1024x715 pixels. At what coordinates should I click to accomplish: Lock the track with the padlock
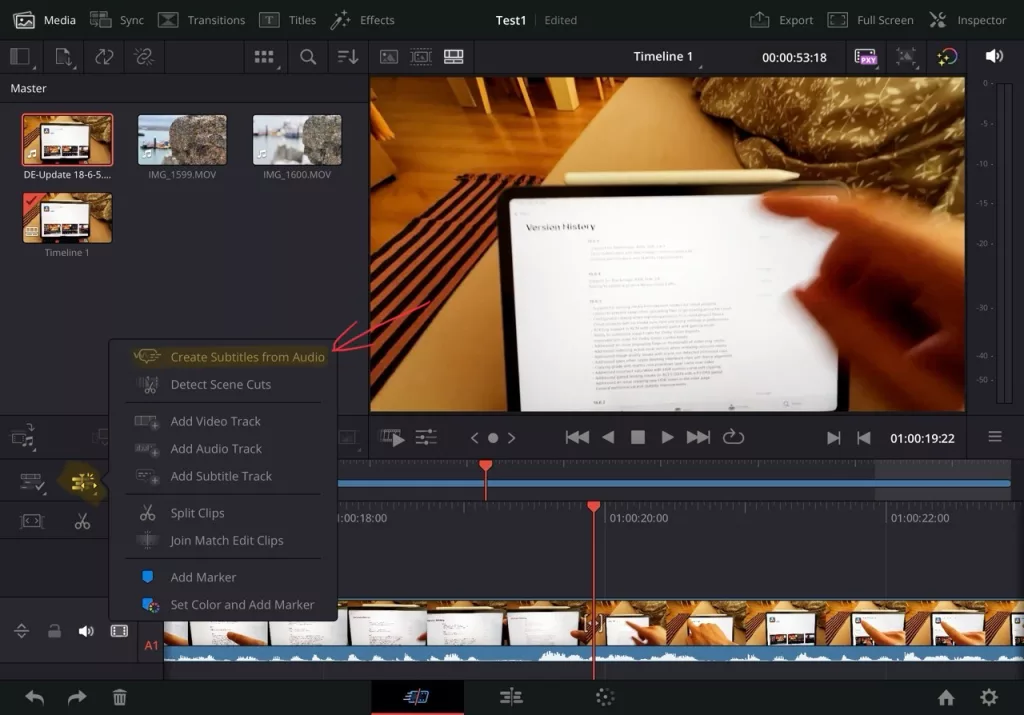pyautogui.click(x=53, y=630)
